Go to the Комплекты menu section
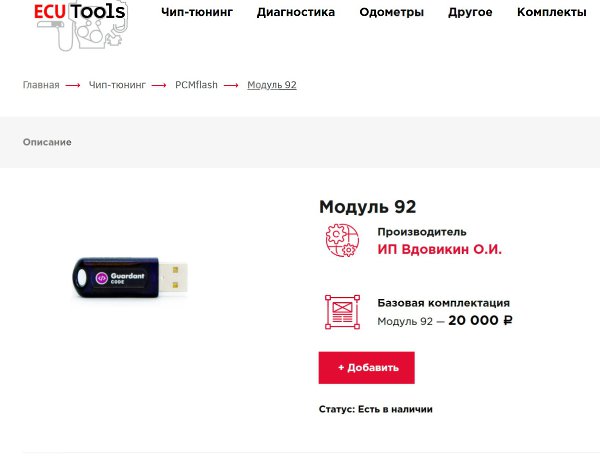 pos(551,13)
